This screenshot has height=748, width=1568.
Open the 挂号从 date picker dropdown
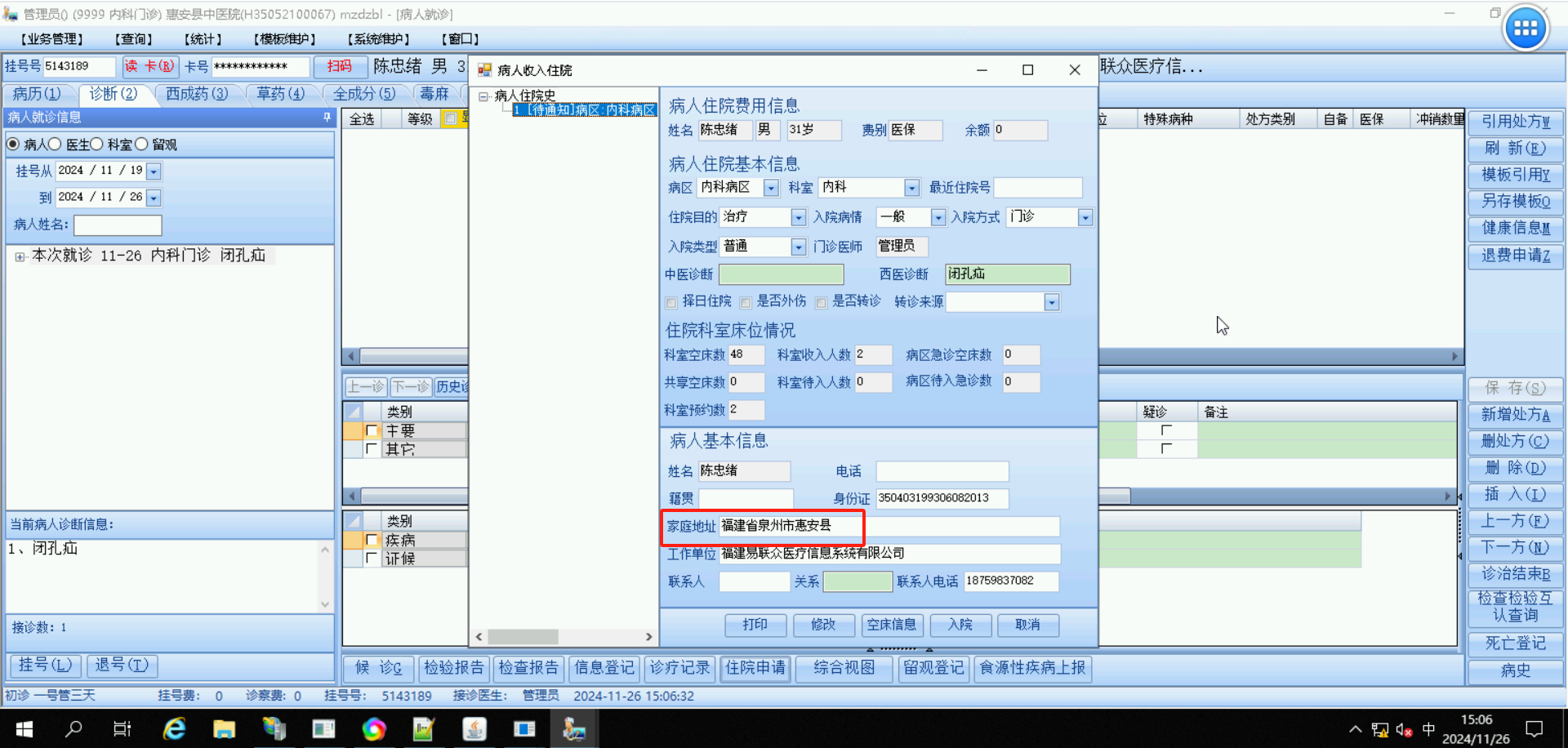pyautogui.click(x=154, y=171)
